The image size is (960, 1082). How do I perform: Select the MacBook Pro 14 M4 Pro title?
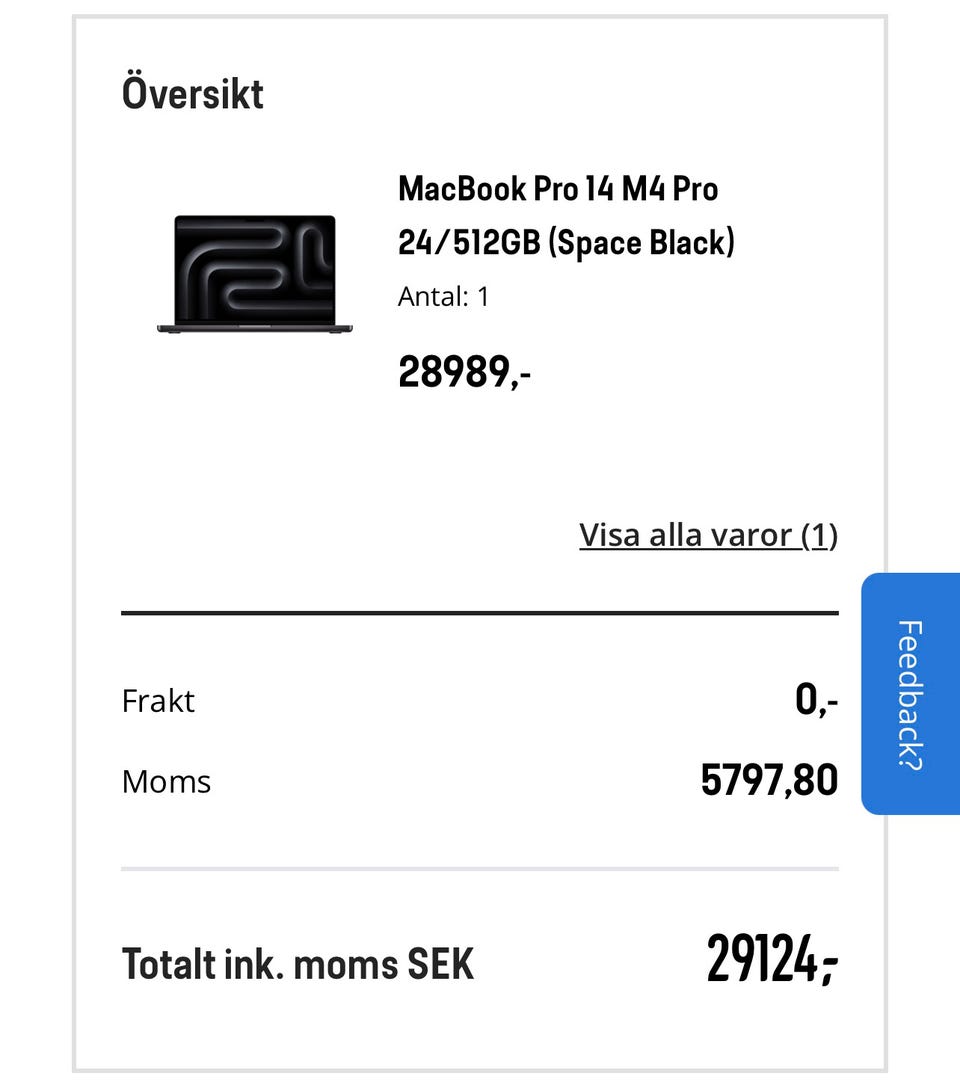coord(558,188)
